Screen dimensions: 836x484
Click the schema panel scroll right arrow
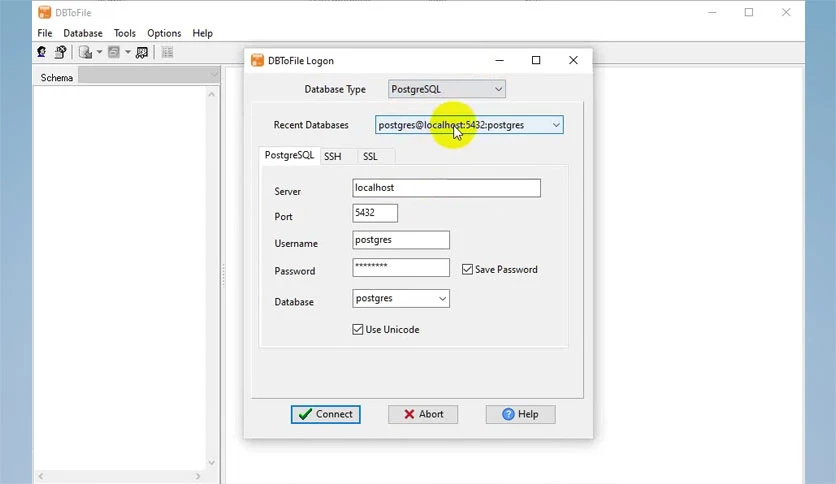coord(198,476)
